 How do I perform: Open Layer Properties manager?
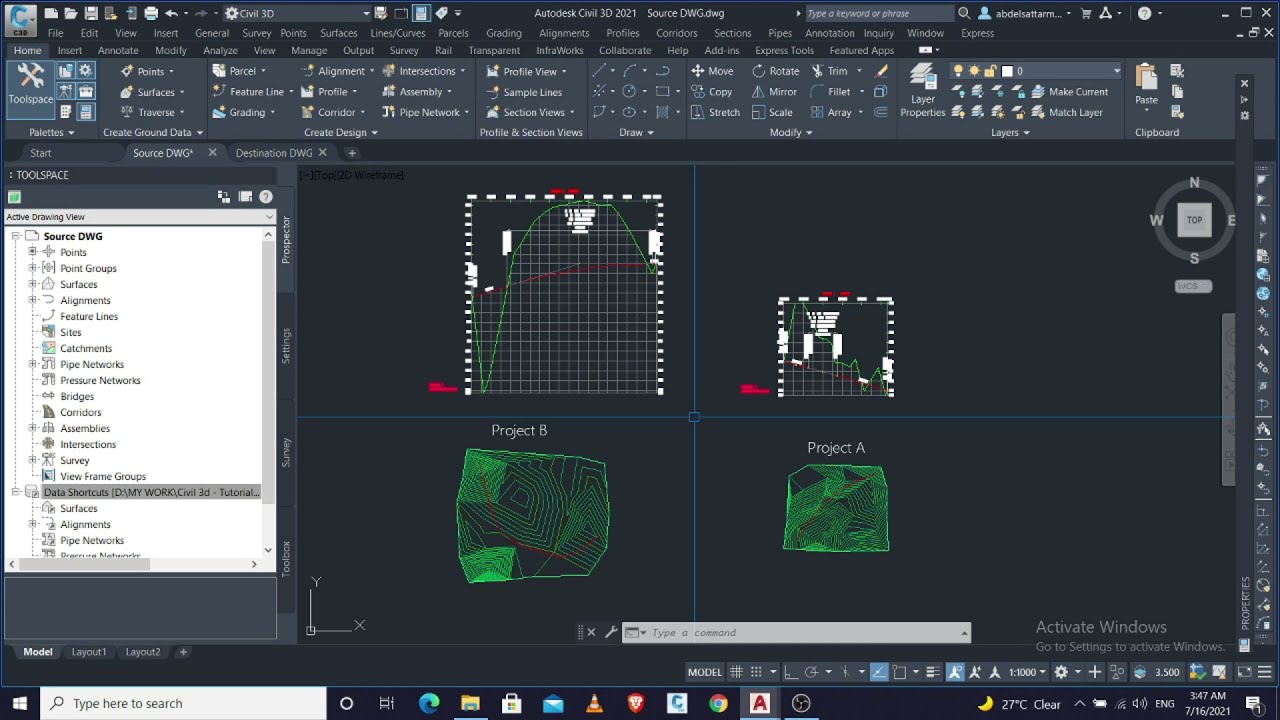coord(922,91)
